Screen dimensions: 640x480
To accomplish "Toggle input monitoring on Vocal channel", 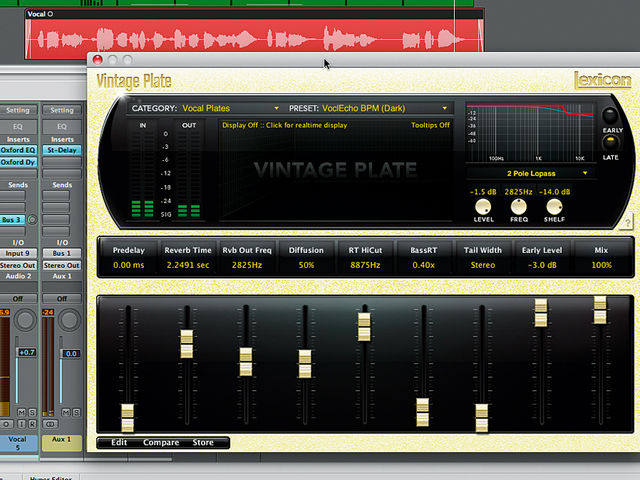I will (22, 424).
